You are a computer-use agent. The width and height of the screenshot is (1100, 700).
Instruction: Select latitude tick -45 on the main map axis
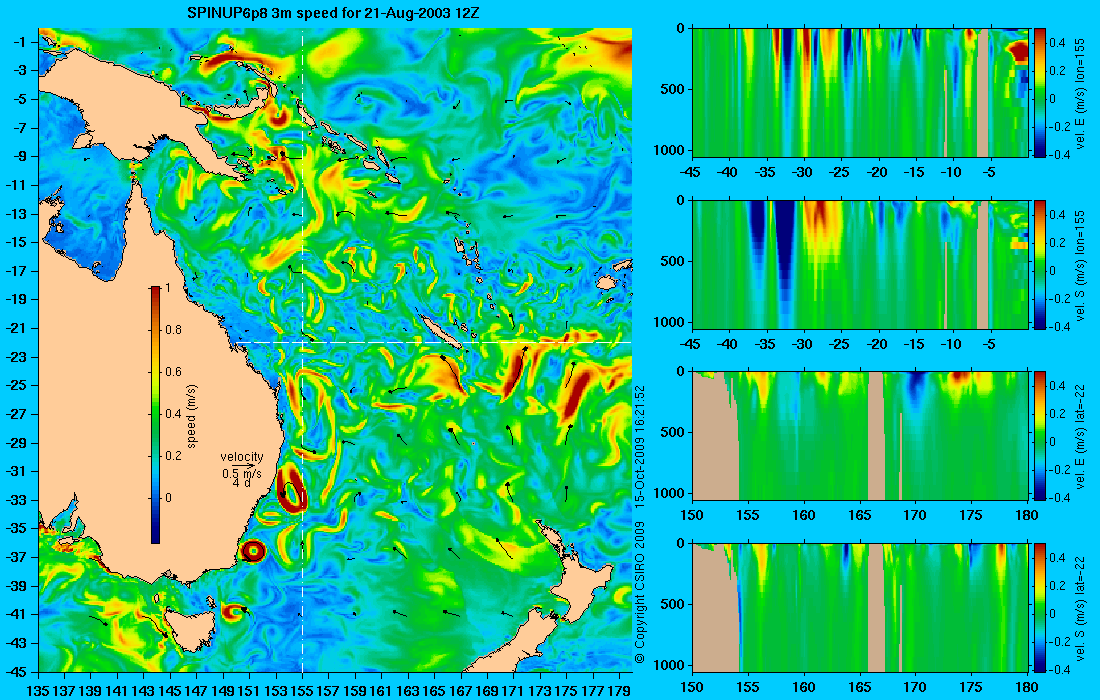(18, 672)
